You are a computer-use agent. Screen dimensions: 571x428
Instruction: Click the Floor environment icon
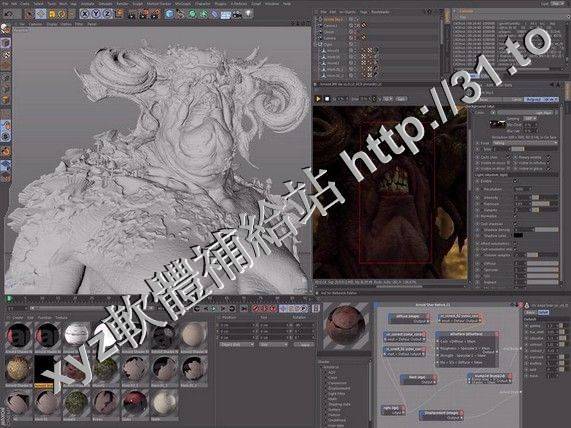tap(226, 14)
